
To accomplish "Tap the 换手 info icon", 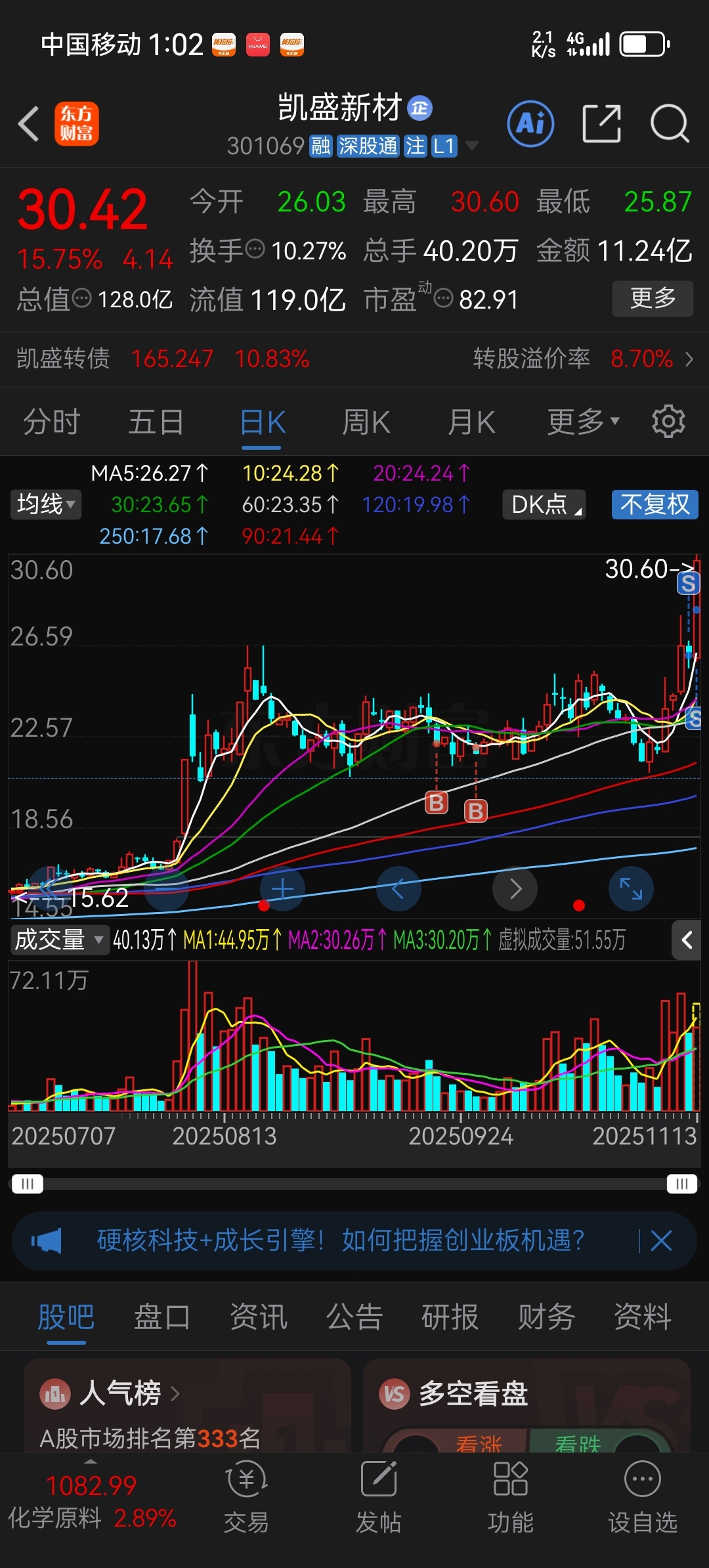I will coord(255,250).
